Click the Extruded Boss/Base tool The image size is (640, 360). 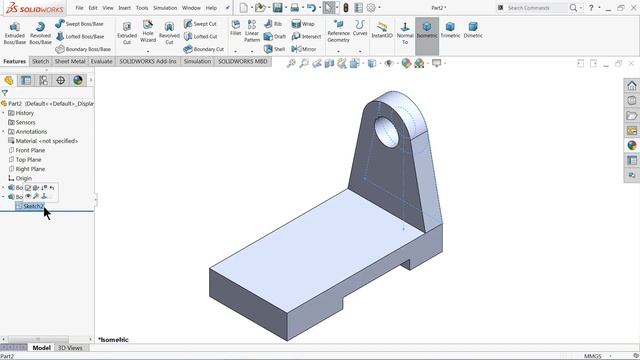click(x=15, y=33)
